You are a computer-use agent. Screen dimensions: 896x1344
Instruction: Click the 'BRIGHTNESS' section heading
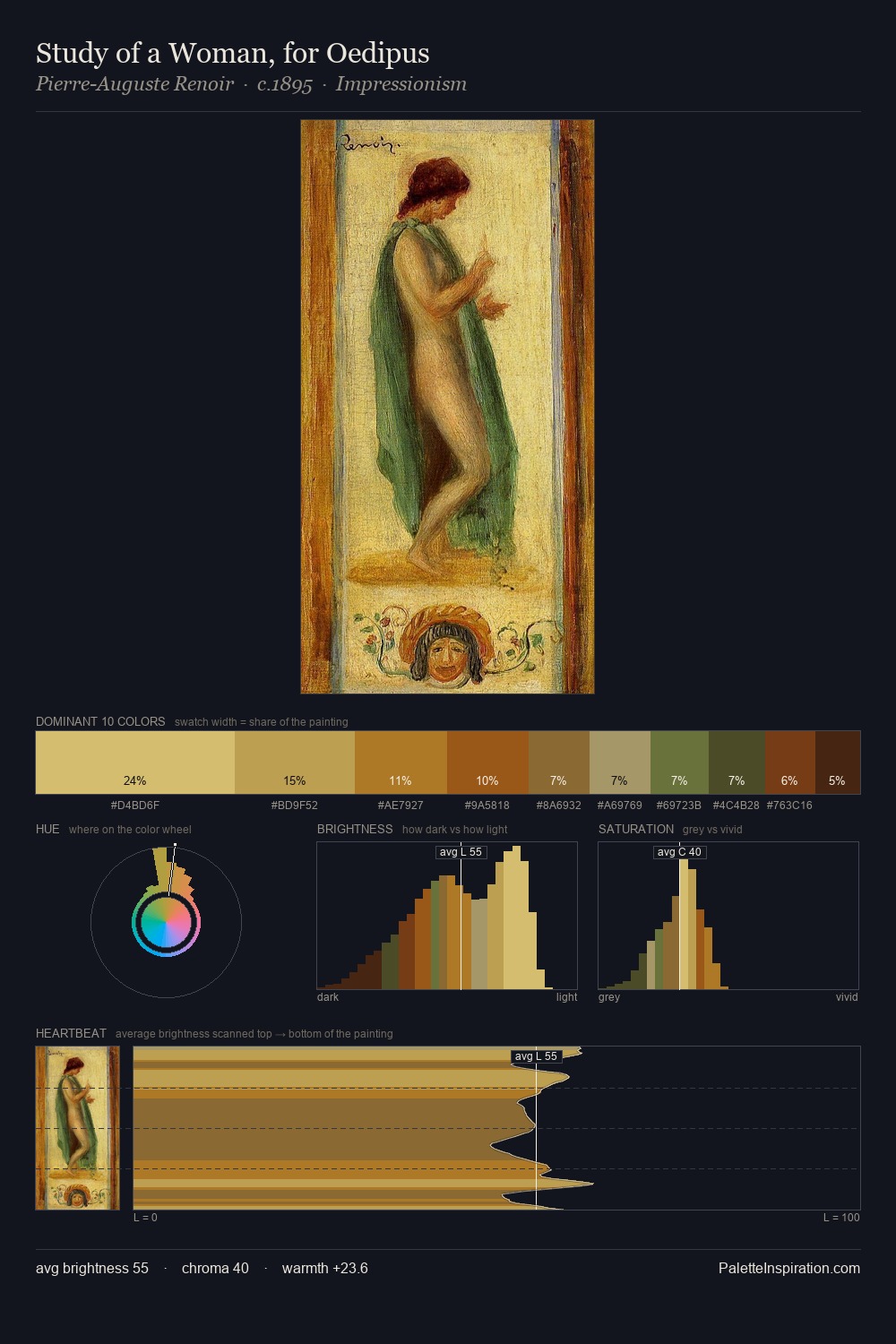355,829
